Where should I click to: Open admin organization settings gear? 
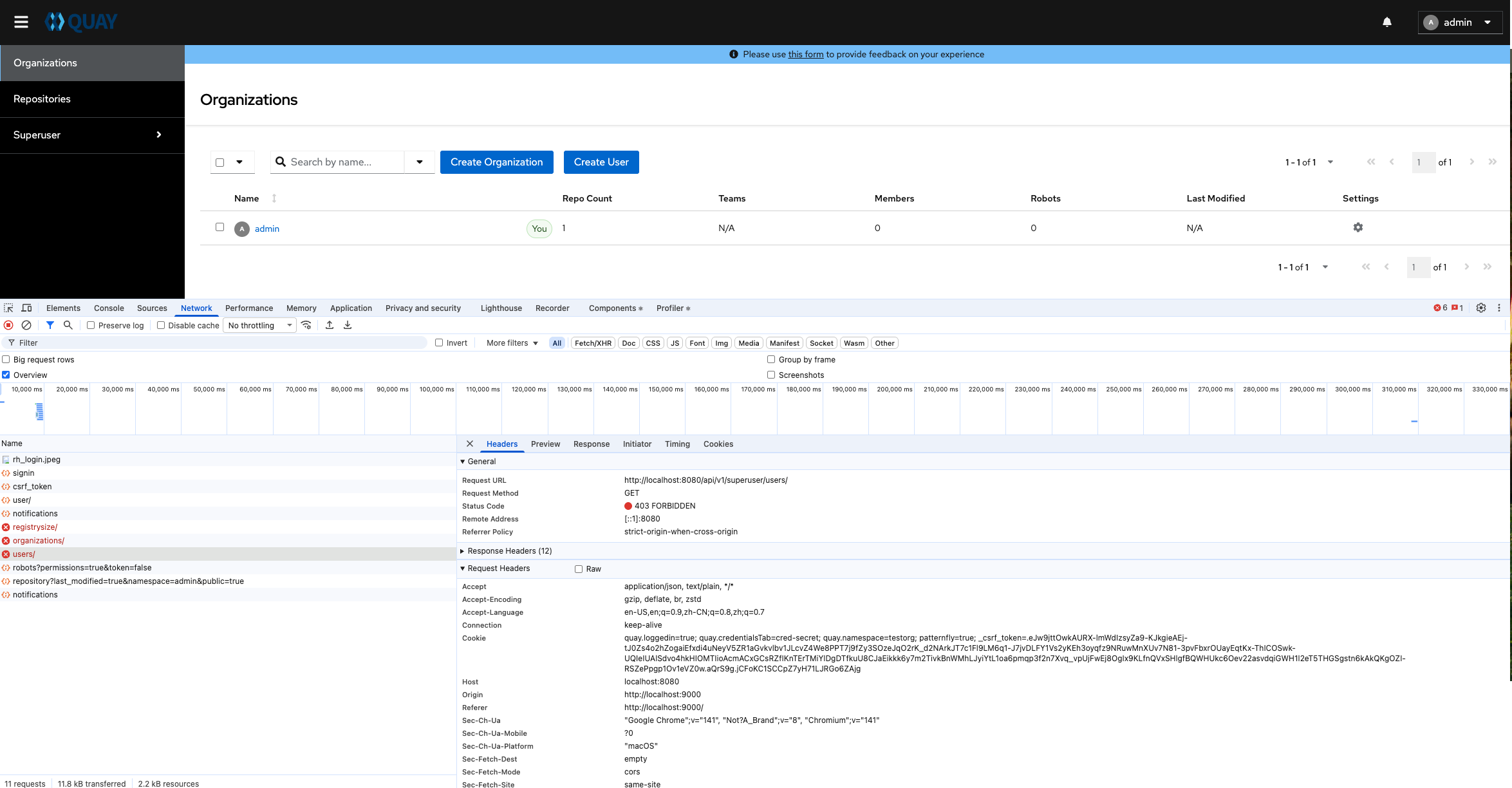tap(1358, 227)
